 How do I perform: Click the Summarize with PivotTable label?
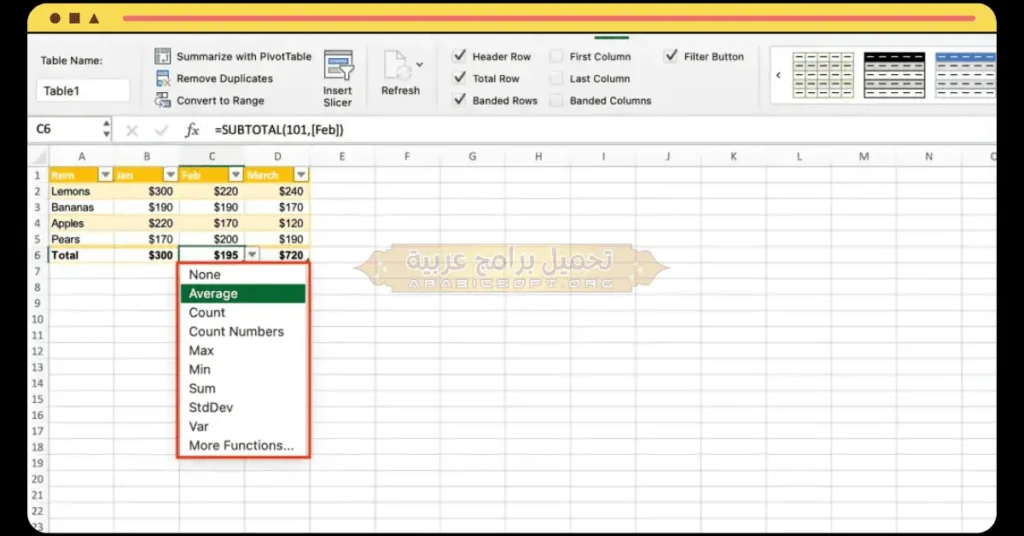[244, 57]
